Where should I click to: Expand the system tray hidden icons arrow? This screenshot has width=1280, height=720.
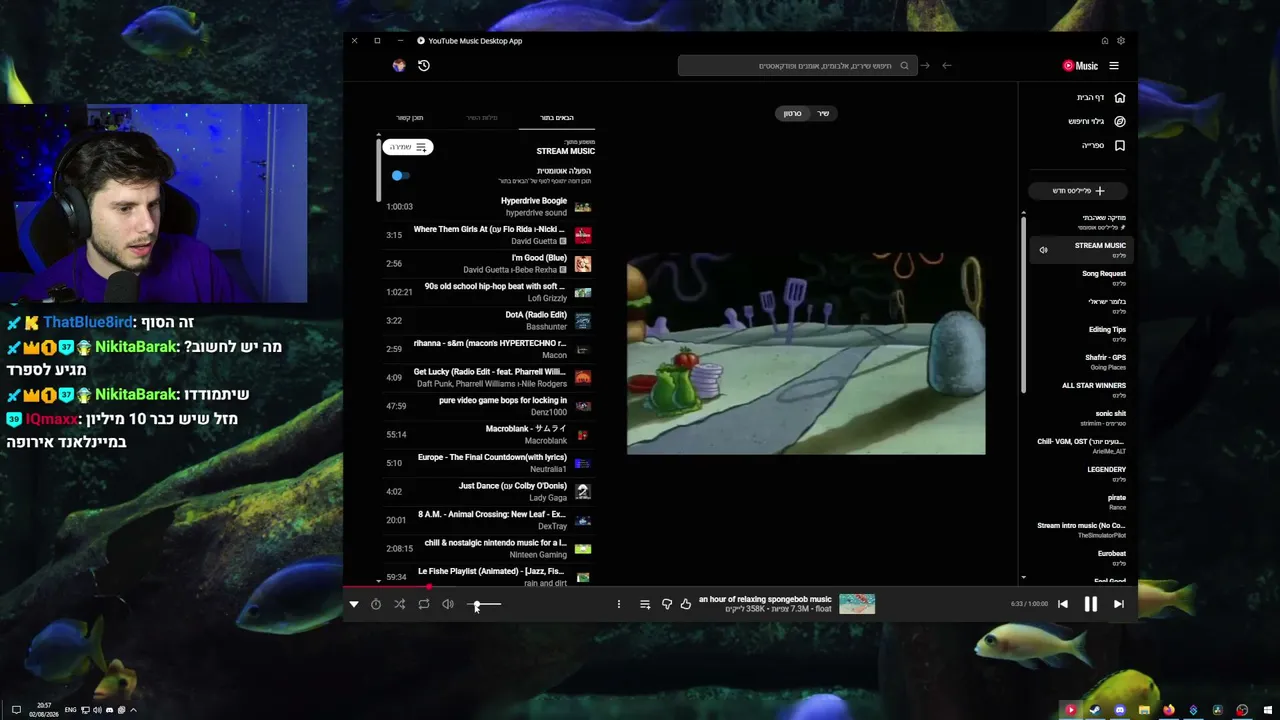(x=133, y=710)
